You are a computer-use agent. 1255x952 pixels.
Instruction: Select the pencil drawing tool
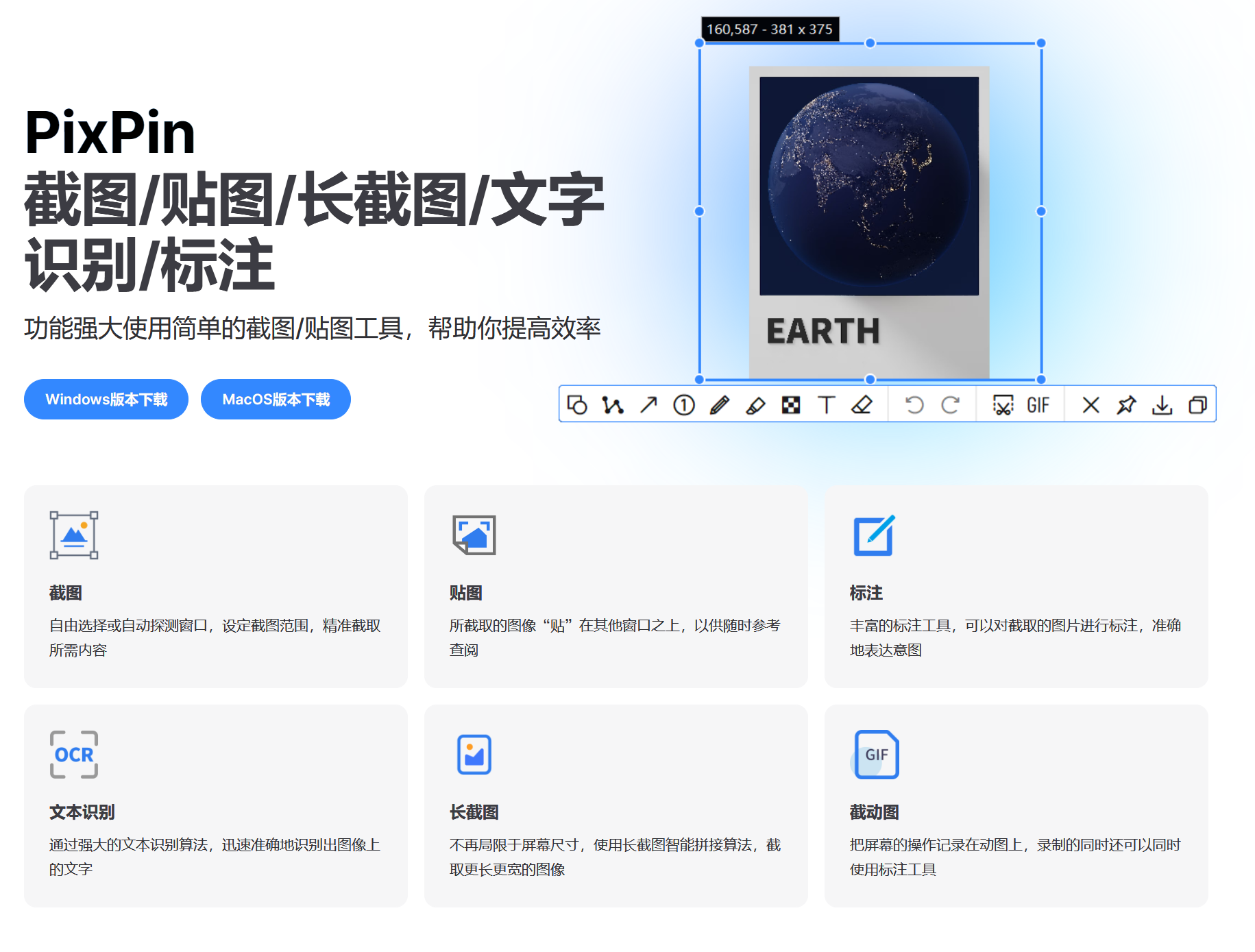(x=720, y=405)
